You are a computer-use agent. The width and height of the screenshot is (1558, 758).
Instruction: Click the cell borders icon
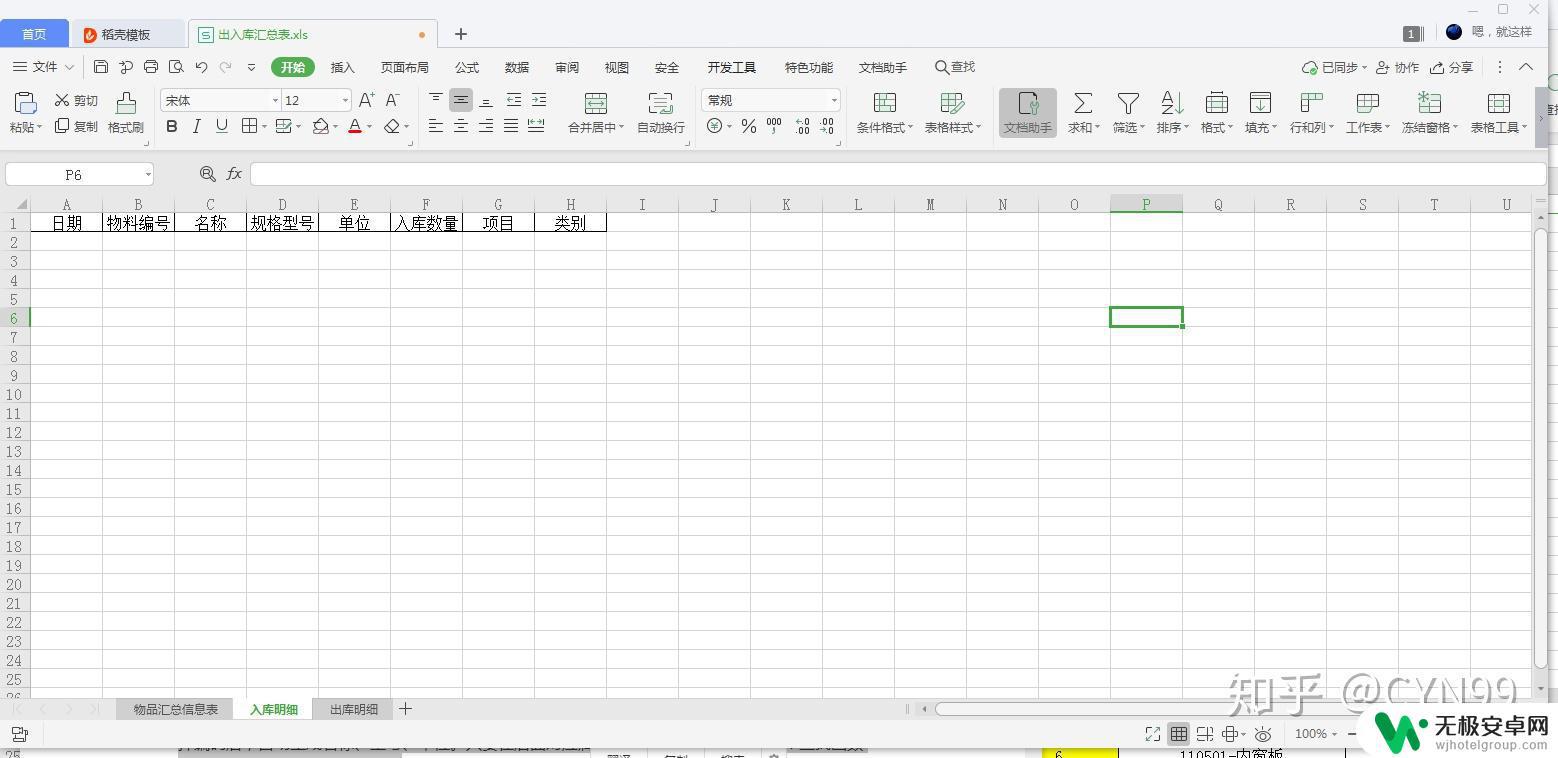pyautogui.click(x=250, y=126)
